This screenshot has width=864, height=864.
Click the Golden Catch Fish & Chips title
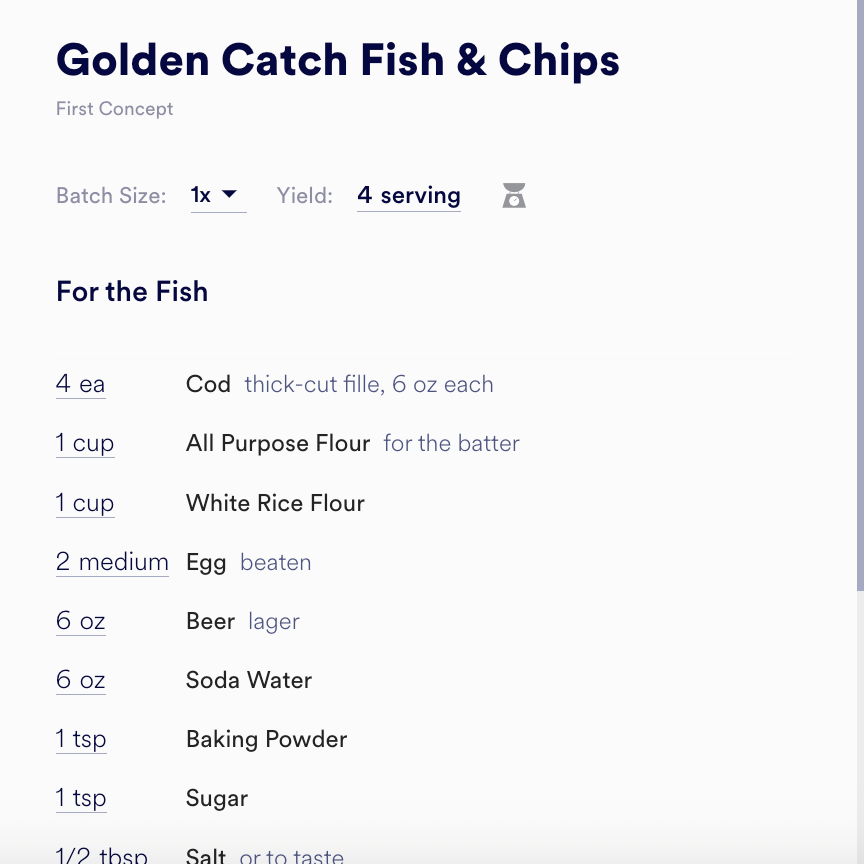(338, 60)
